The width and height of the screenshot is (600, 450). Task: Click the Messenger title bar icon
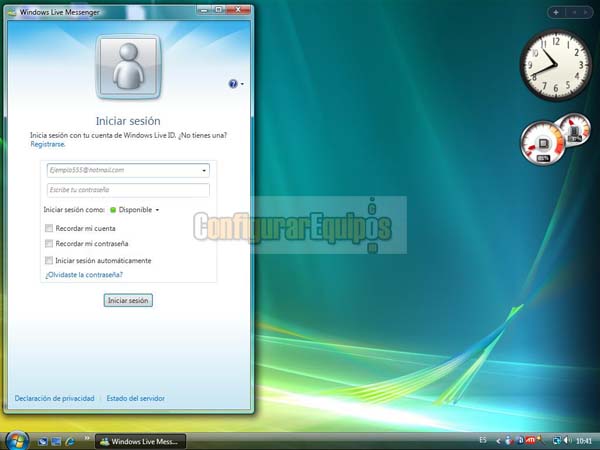(12, 12)
